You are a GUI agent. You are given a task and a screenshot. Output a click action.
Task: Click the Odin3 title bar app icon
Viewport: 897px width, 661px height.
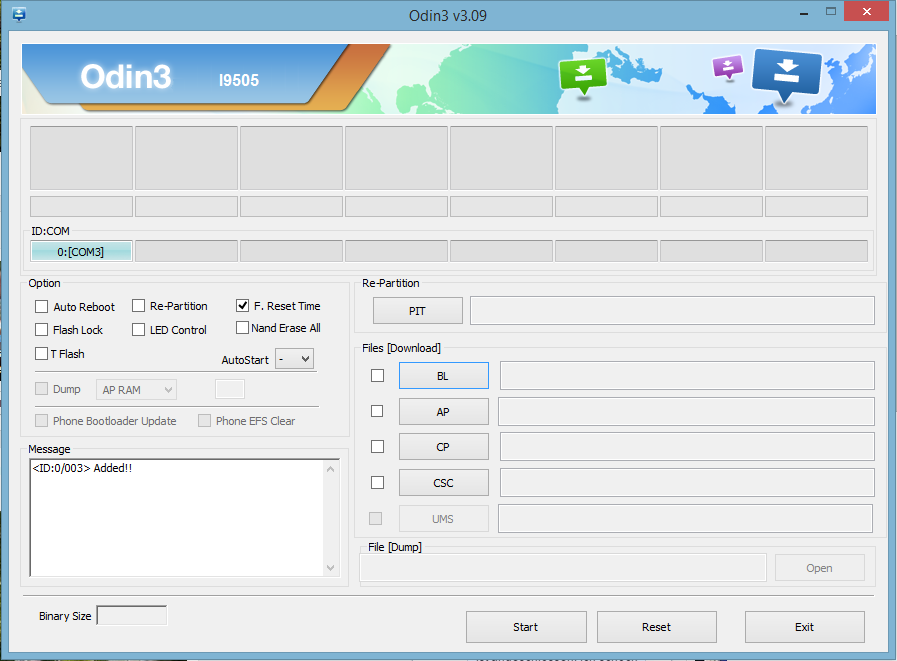(18, 15)
